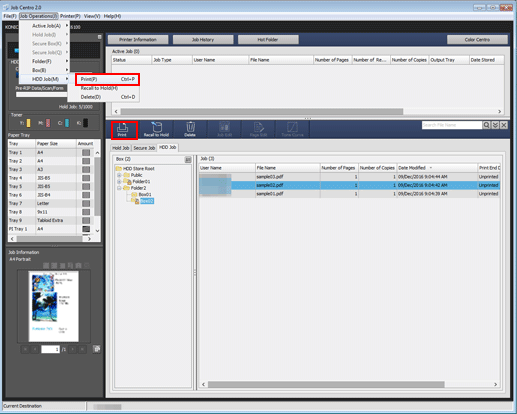Viewport: 517px width, 414px height.
Task: Open the Printer(P) menu
Action: tap(70, 16)
